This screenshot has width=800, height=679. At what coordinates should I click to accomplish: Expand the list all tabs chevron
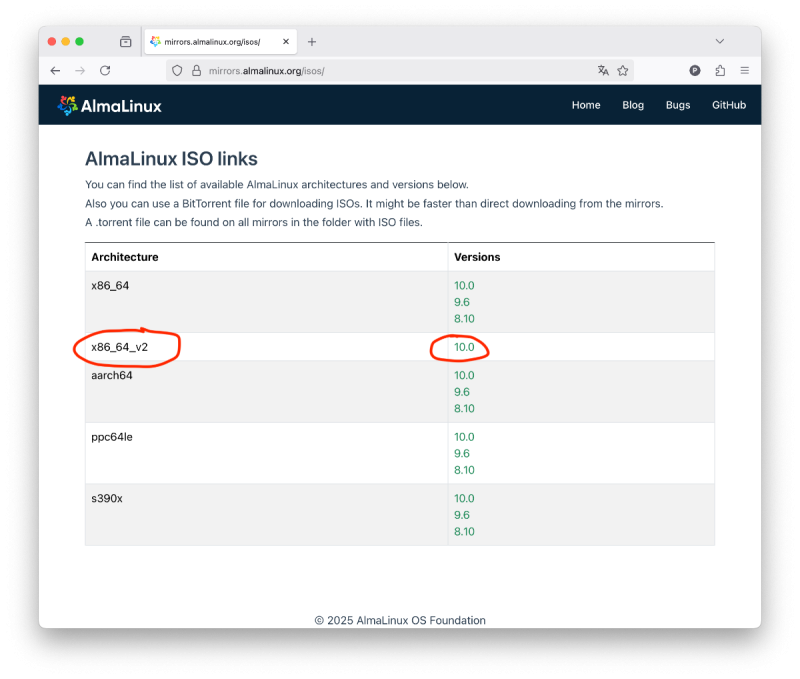coord(719,41)
